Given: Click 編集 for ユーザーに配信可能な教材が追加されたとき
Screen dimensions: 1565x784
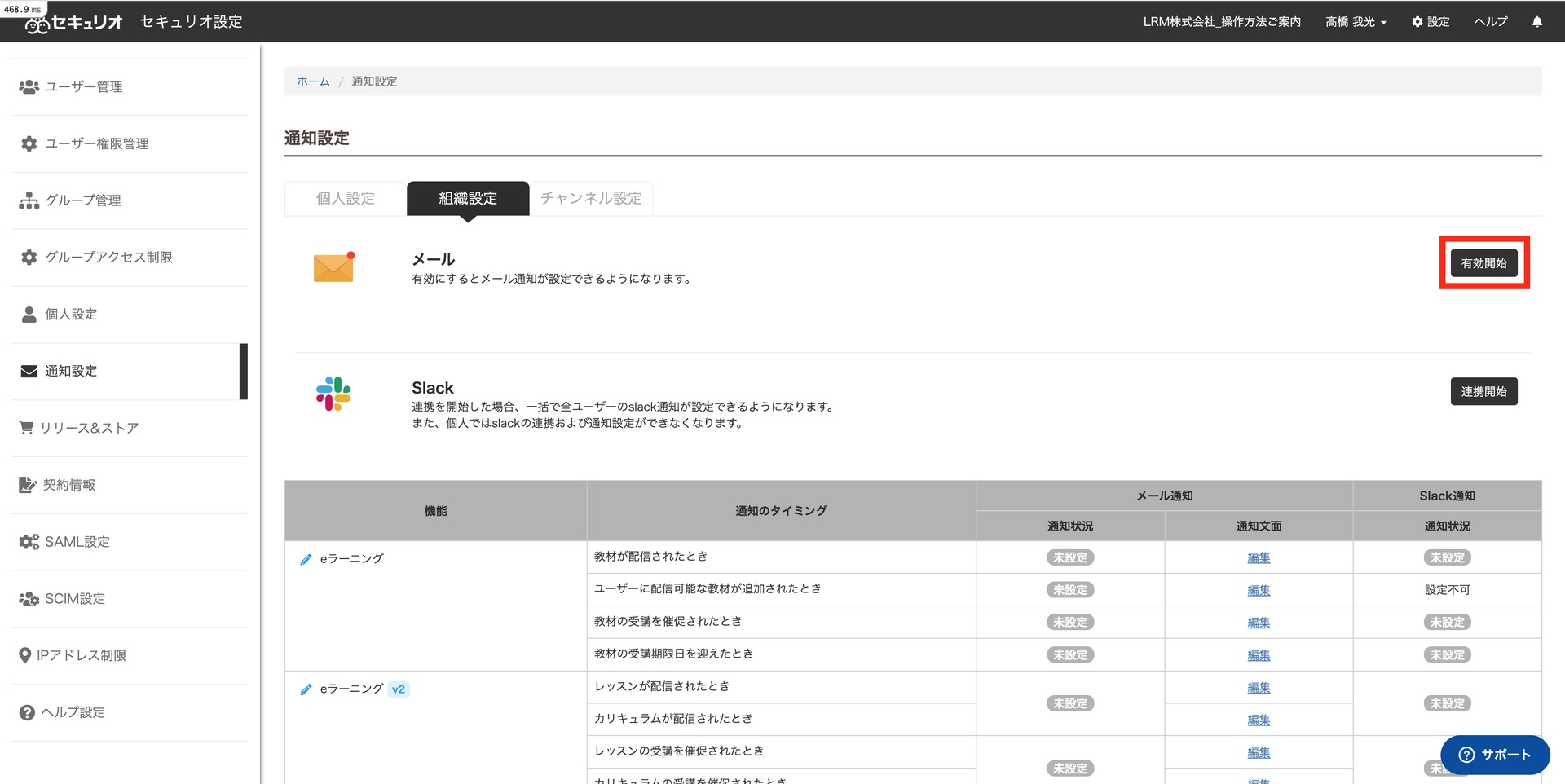Looking at the screenshot, I should click(x=1259, y=590).
